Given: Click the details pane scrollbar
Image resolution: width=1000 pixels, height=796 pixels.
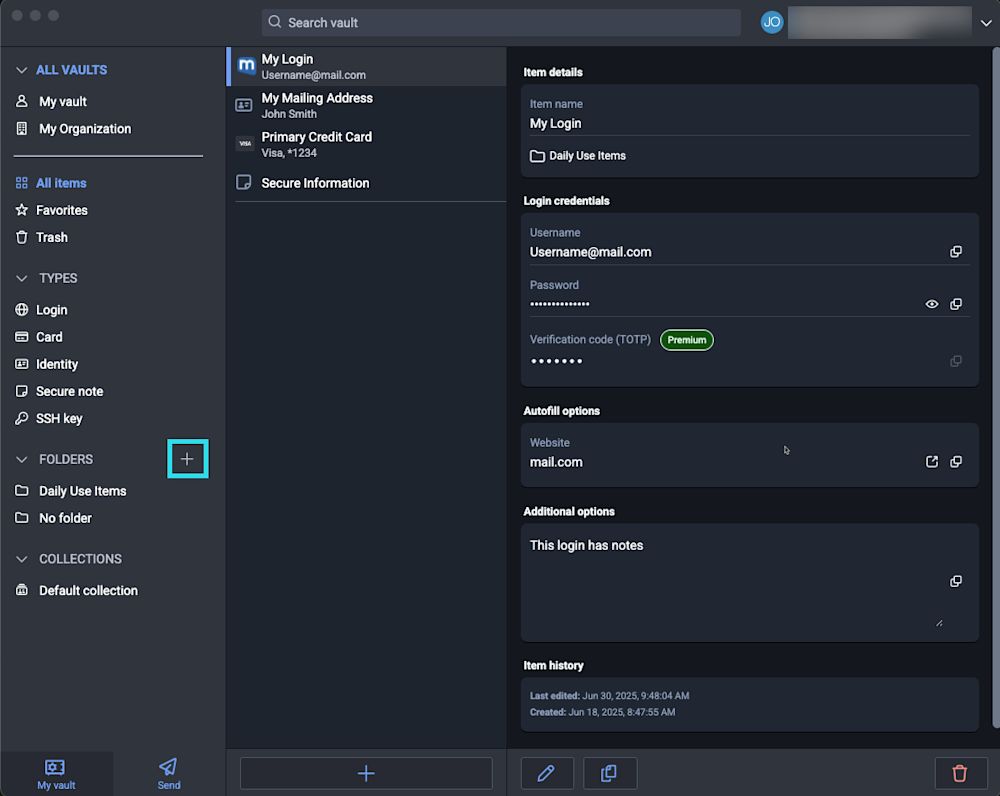Looking at the screenshot, I should 996,387.
